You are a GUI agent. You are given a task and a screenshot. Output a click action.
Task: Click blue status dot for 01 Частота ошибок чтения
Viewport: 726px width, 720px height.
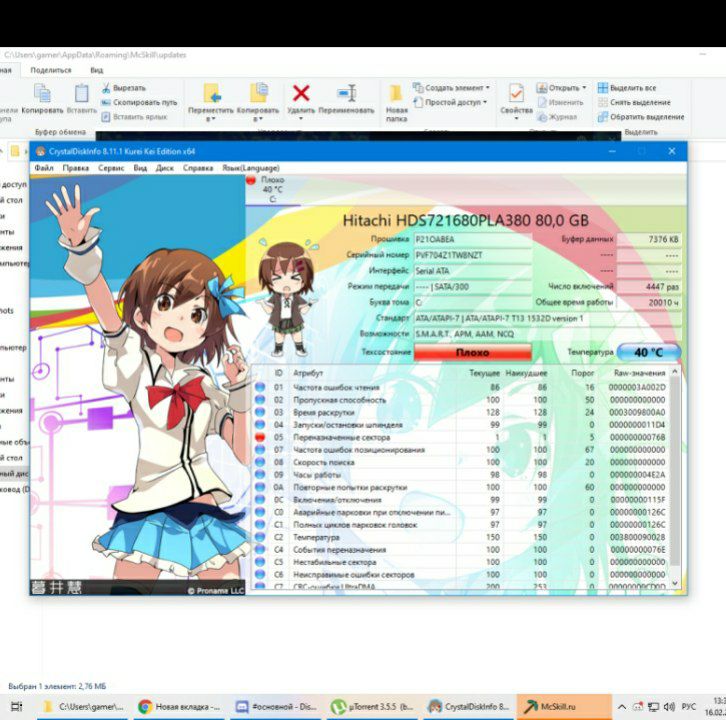click(260, 387)
